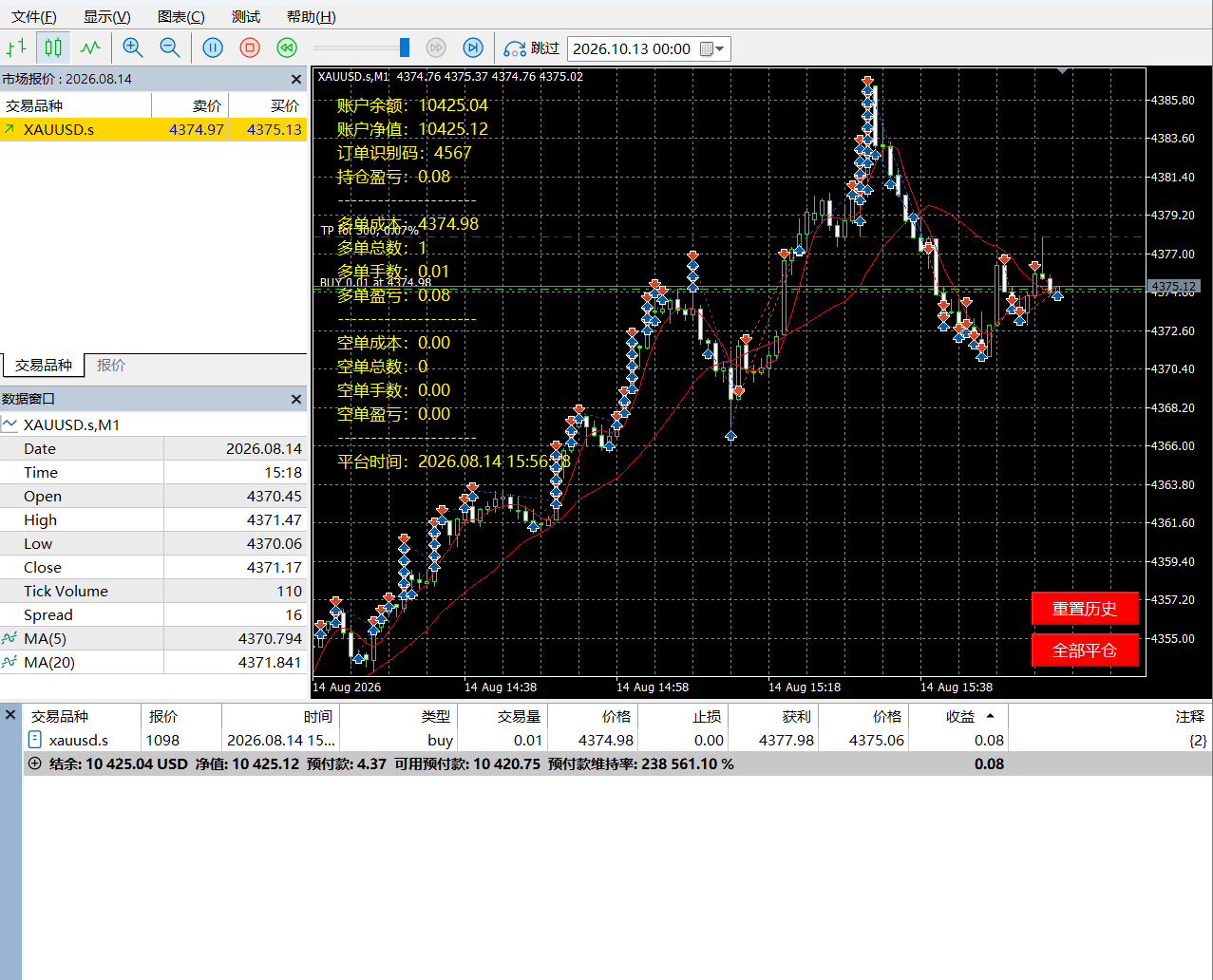Switch to bar chart display
1213x980 pixels.
tap(17, 47)
